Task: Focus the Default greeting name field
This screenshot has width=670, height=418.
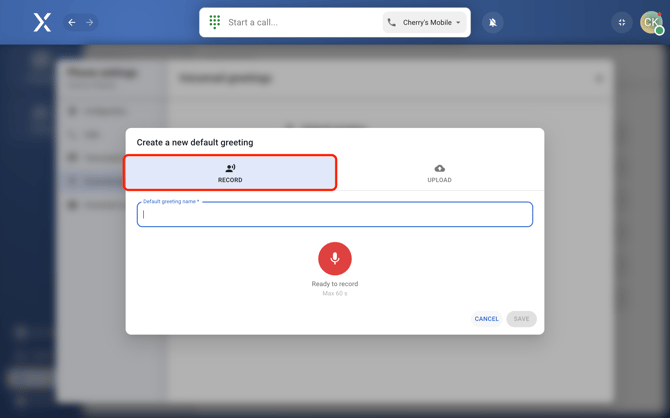Action: (x=335, y=215)
